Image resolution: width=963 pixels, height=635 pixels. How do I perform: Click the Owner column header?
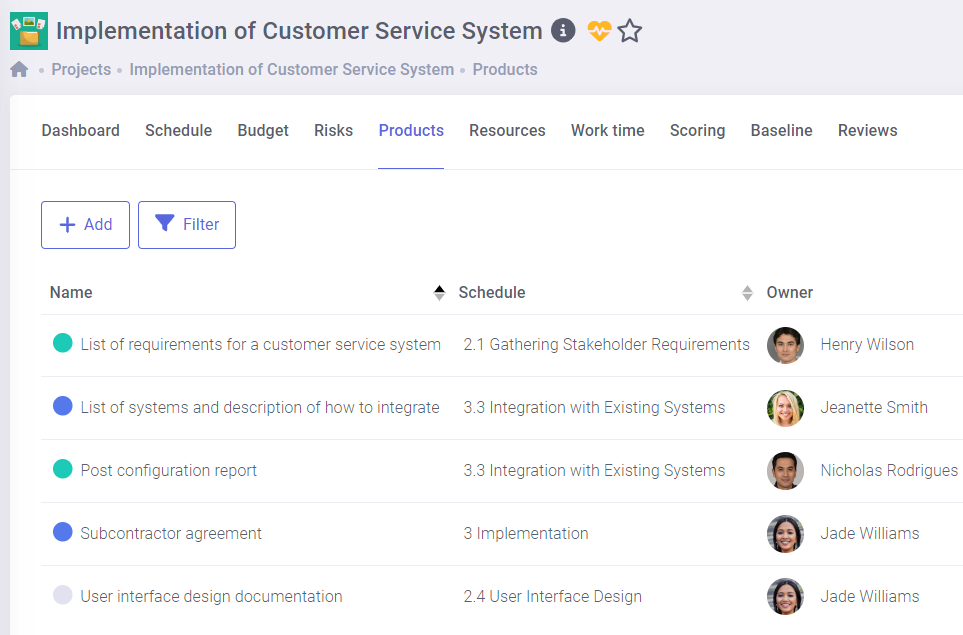coord(790,293)
